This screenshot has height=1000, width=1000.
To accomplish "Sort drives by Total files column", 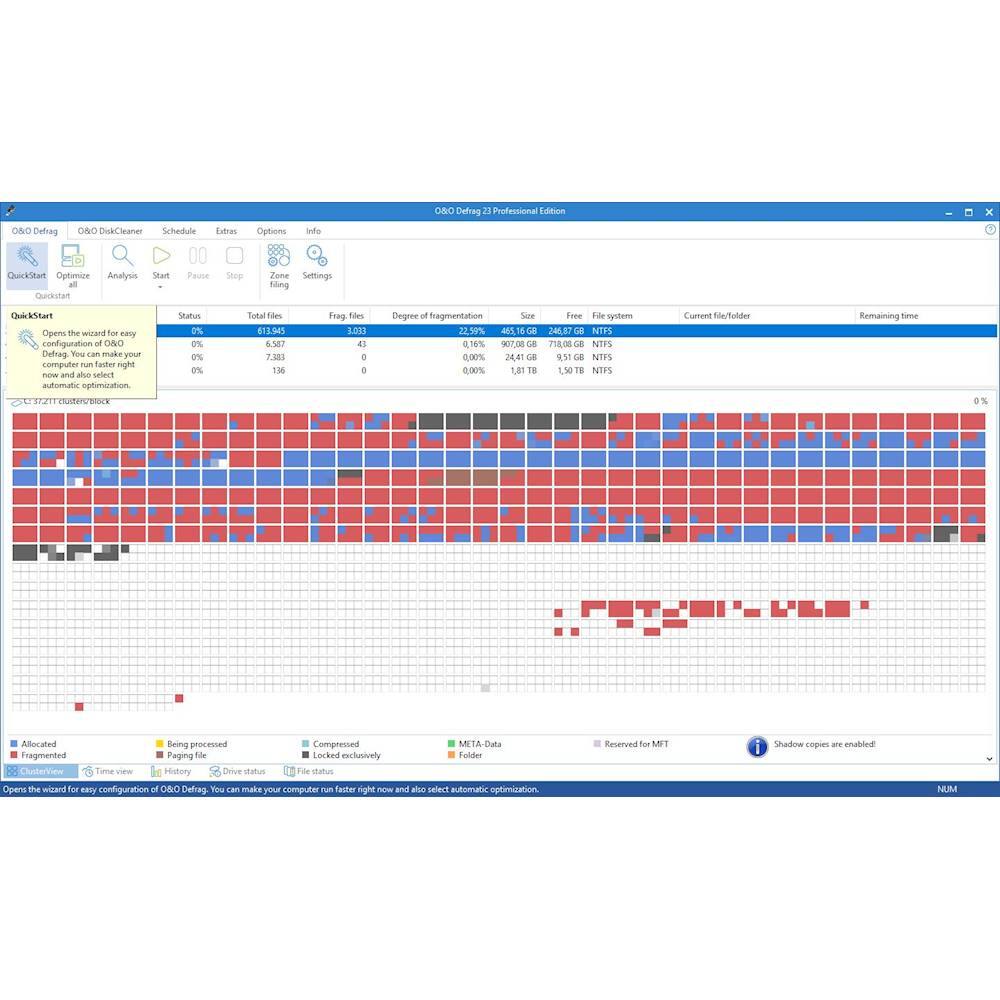I will tap(265, 316).
